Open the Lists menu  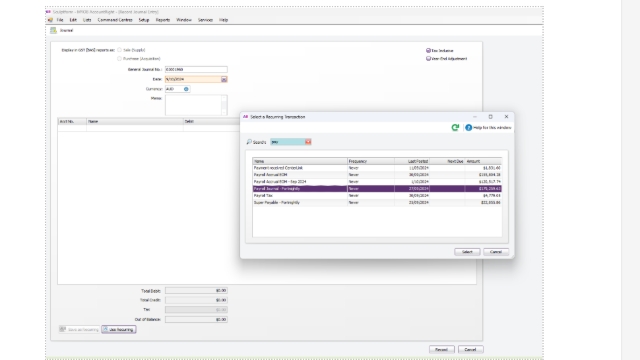(87, 20)
